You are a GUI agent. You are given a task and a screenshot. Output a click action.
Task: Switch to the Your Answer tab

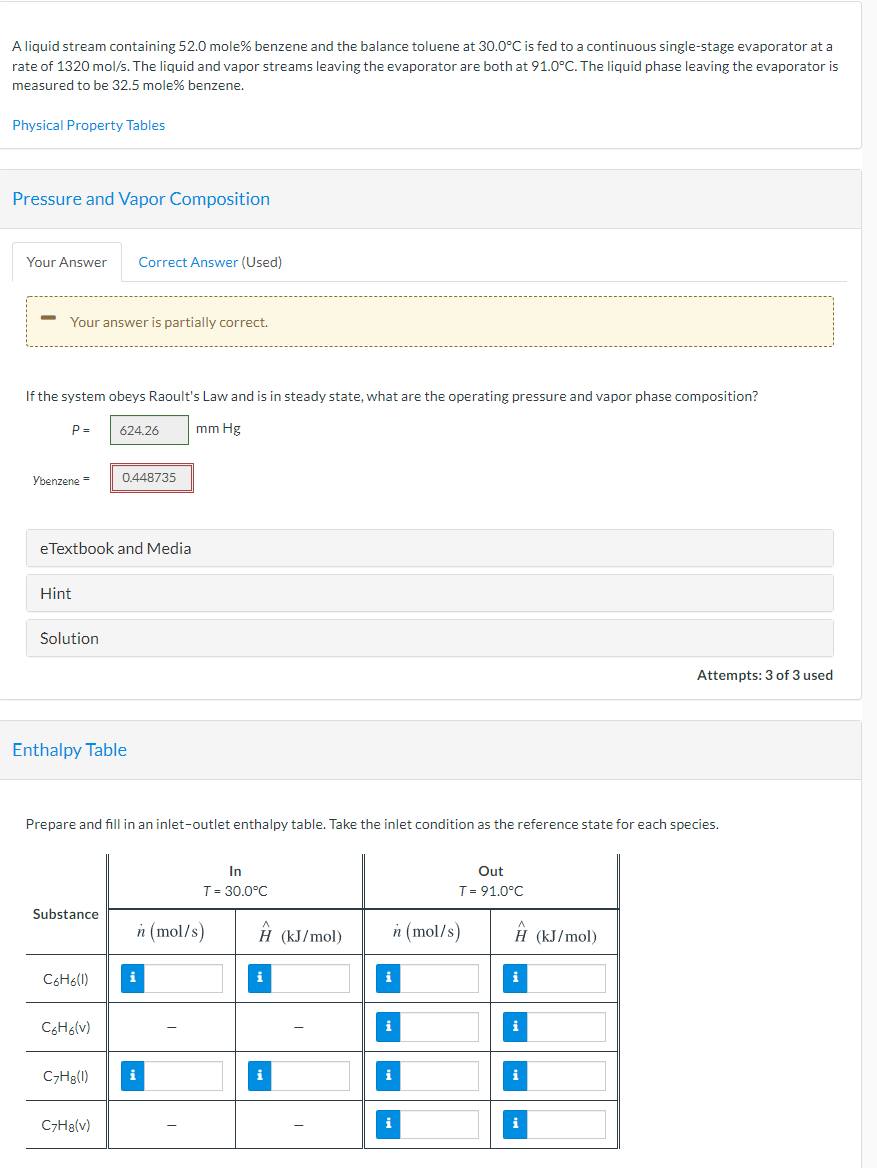[x=67, y=262]
